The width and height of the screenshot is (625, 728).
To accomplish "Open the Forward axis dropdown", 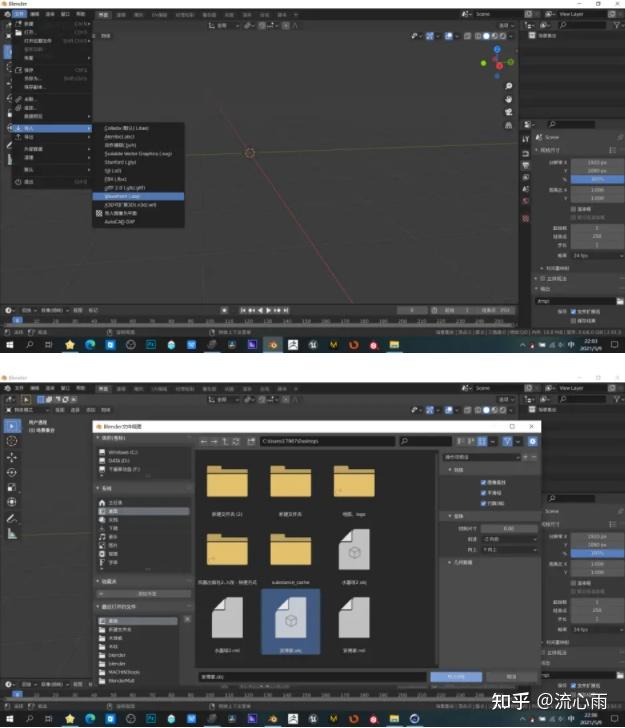I will pyautogui.click(x=509, y=540).
